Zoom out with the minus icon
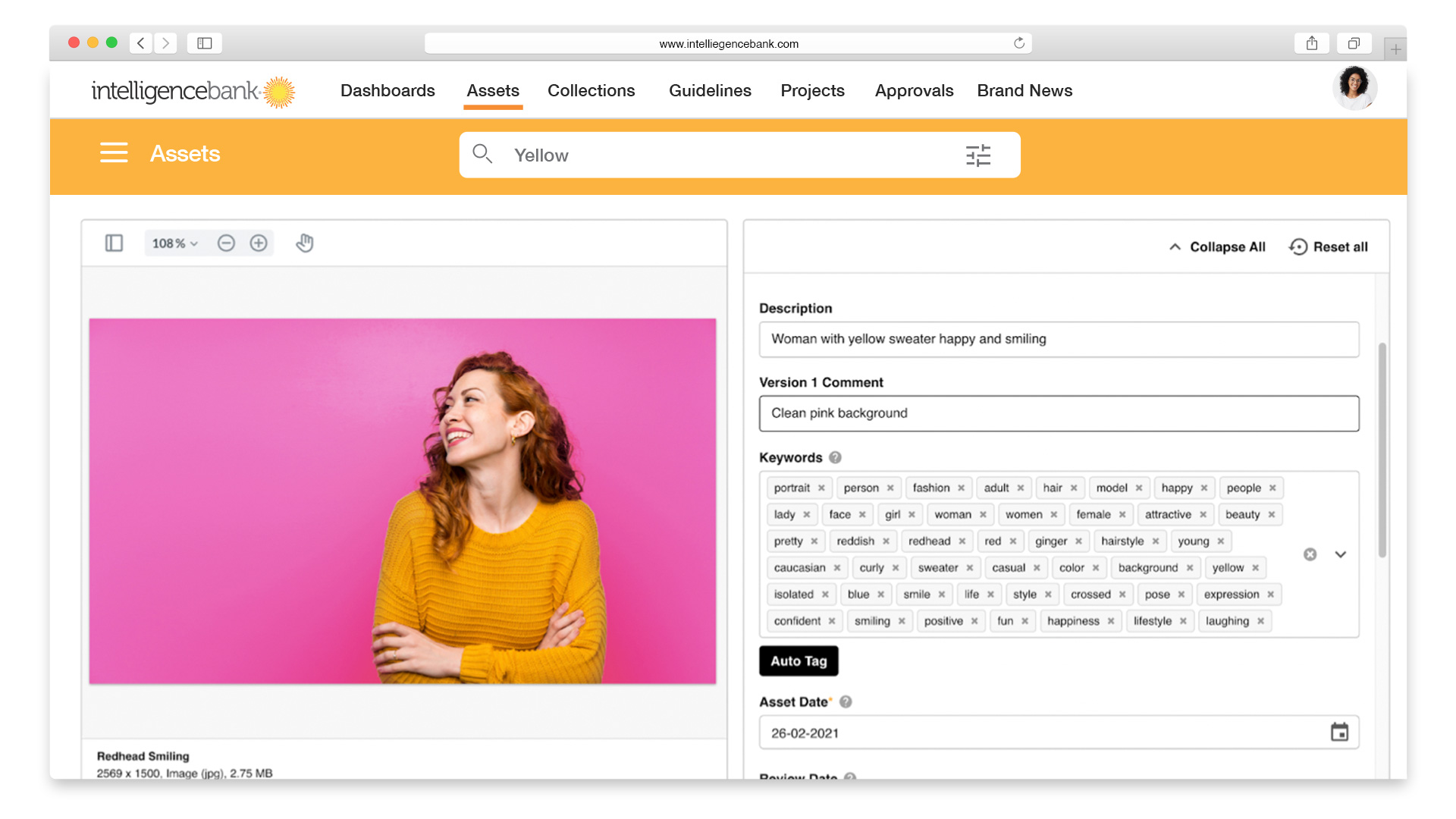Viewport: 1456px width, 819px height. [226, 243]
